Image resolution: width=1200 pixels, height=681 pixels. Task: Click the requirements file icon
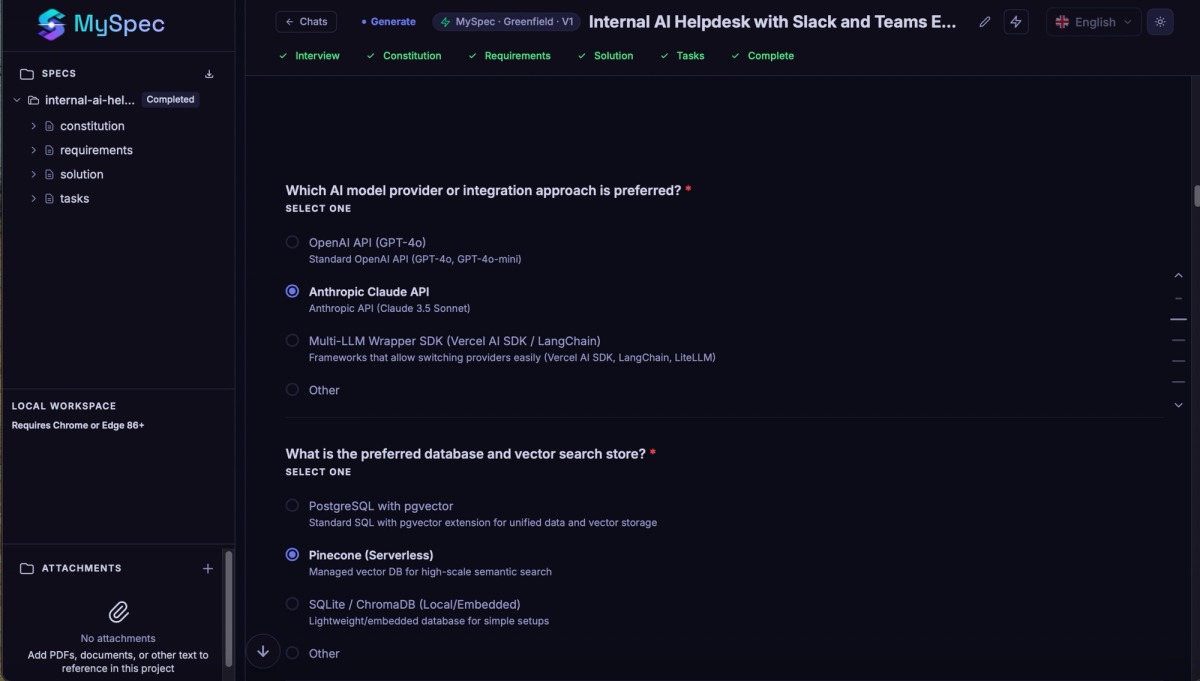coord(49,150)
